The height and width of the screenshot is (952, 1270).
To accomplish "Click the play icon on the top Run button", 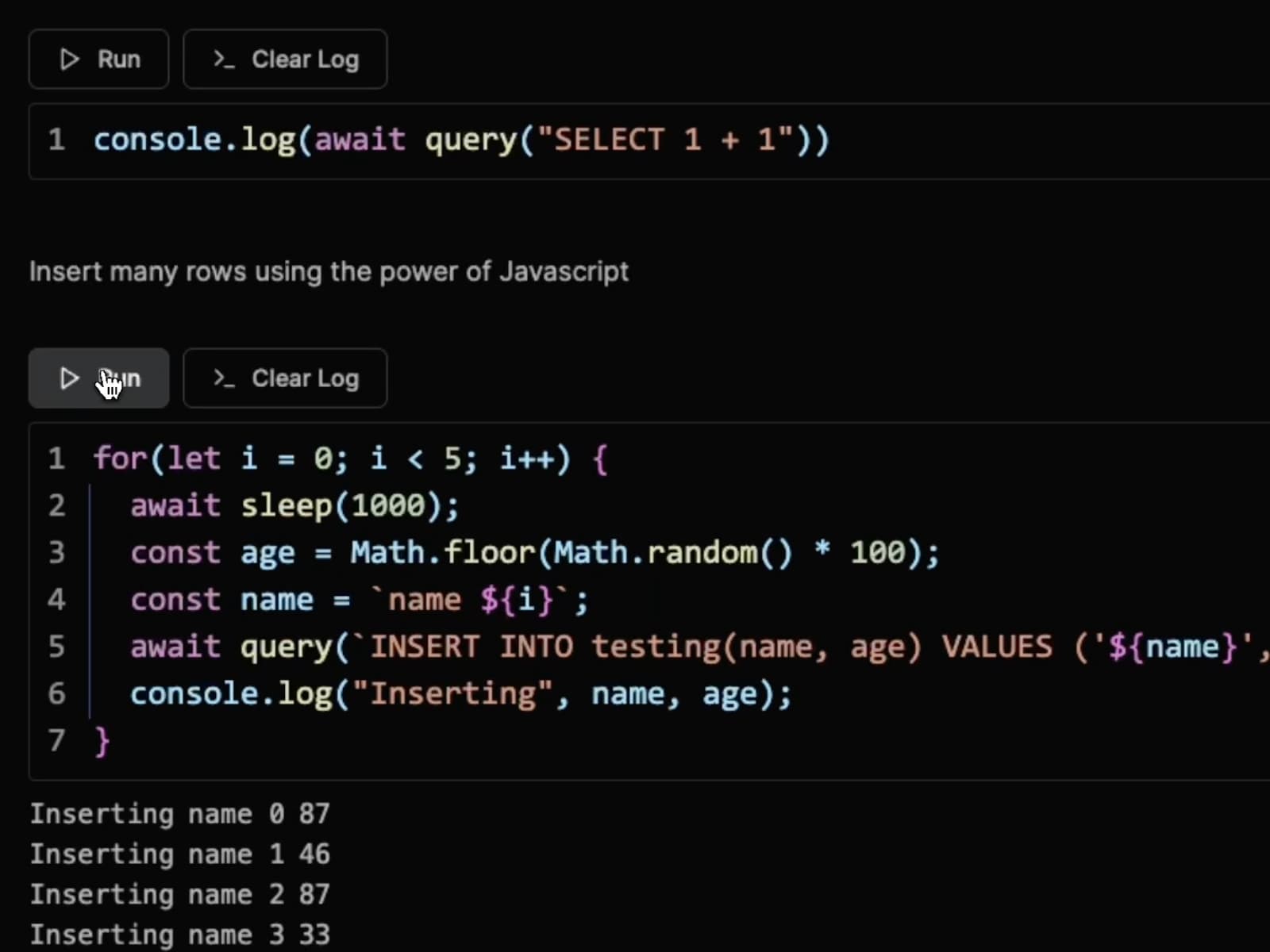I will pyautogui.click(x=69, y=59).
